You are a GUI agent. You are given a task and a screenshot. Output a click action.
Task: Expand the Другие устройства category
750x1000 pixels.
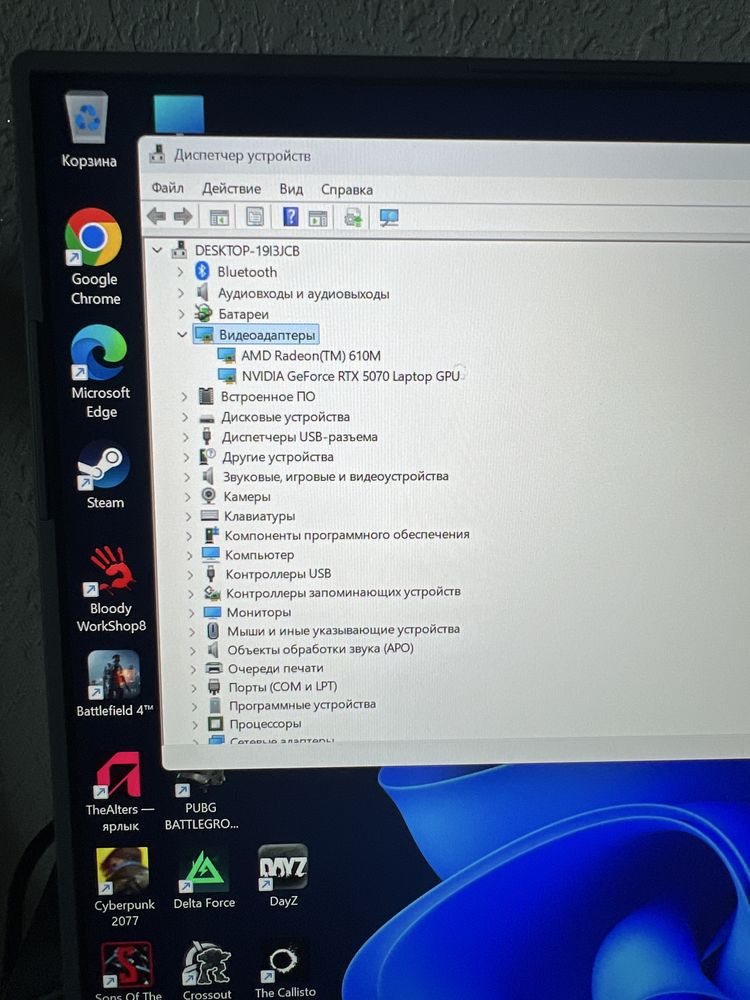tap(186, 457)
